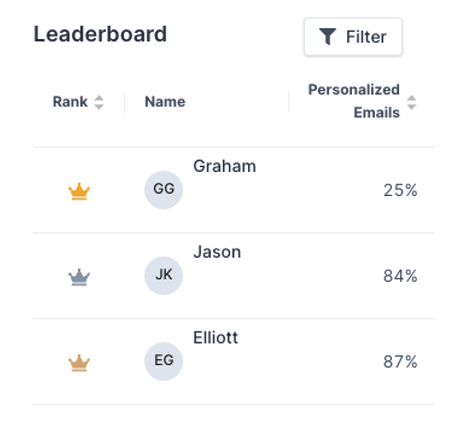Click the Rank column header
This screenshot has width=451, height=424.
[x=70, y=102]
